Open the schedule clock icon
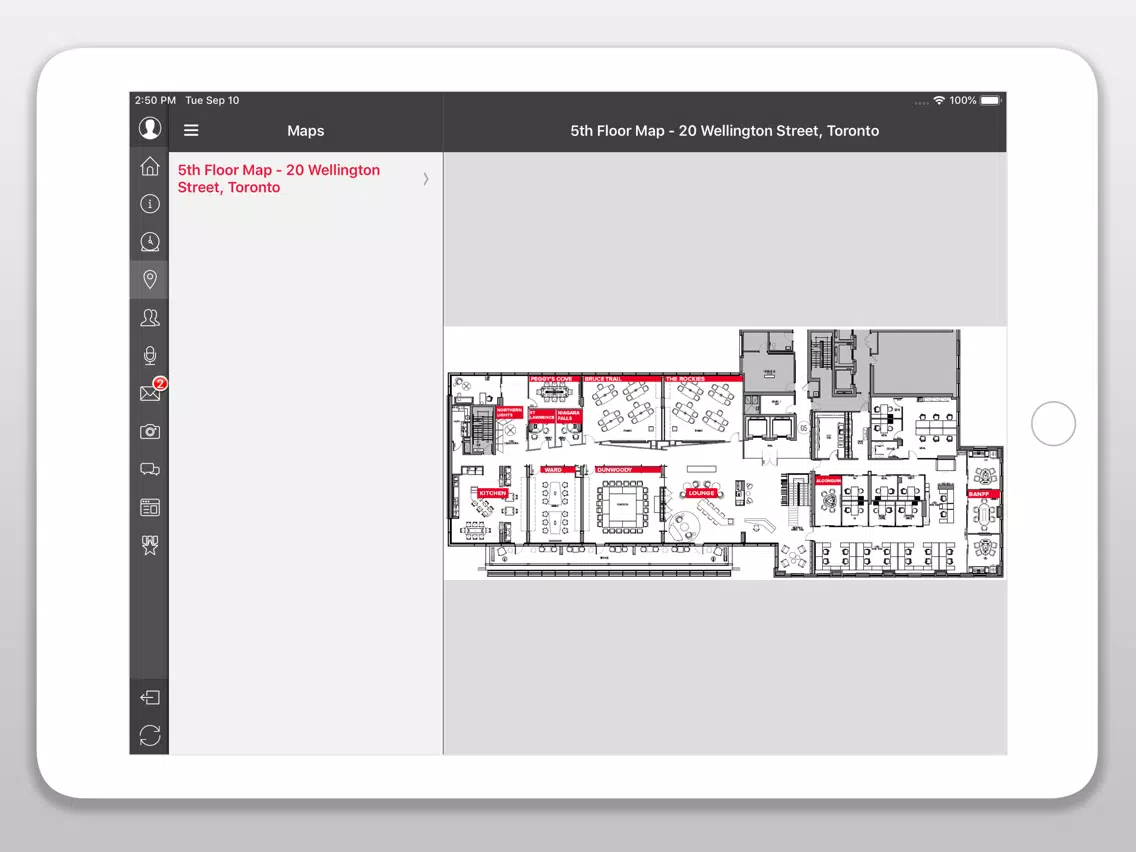Screen dimensions: 1136x852 coord(150,242)
